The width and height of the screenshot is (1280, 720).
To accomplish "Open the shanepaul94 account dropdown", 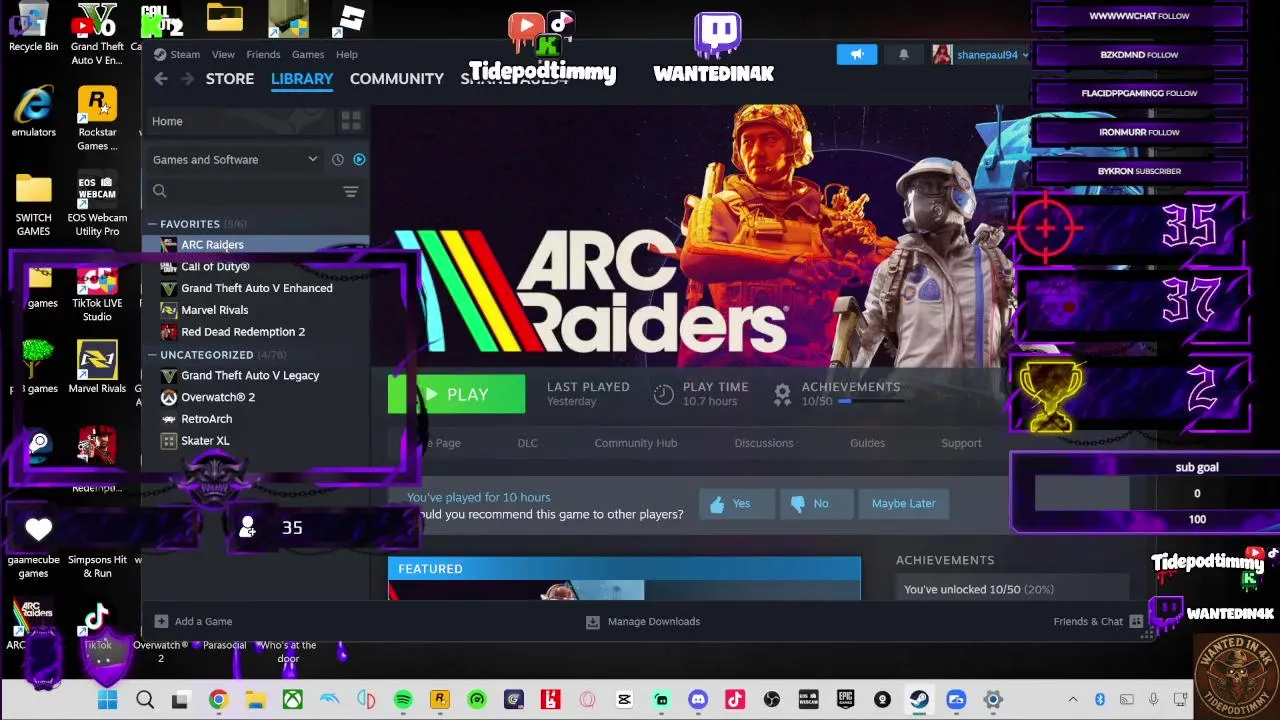I will coord(981,55).
